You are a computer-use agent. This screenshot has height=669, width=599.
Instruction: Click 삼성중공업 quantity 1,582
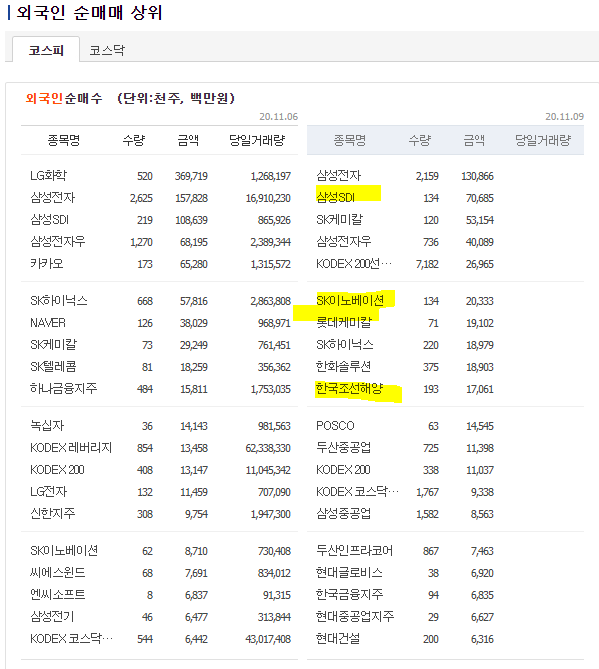coord(427,514)
